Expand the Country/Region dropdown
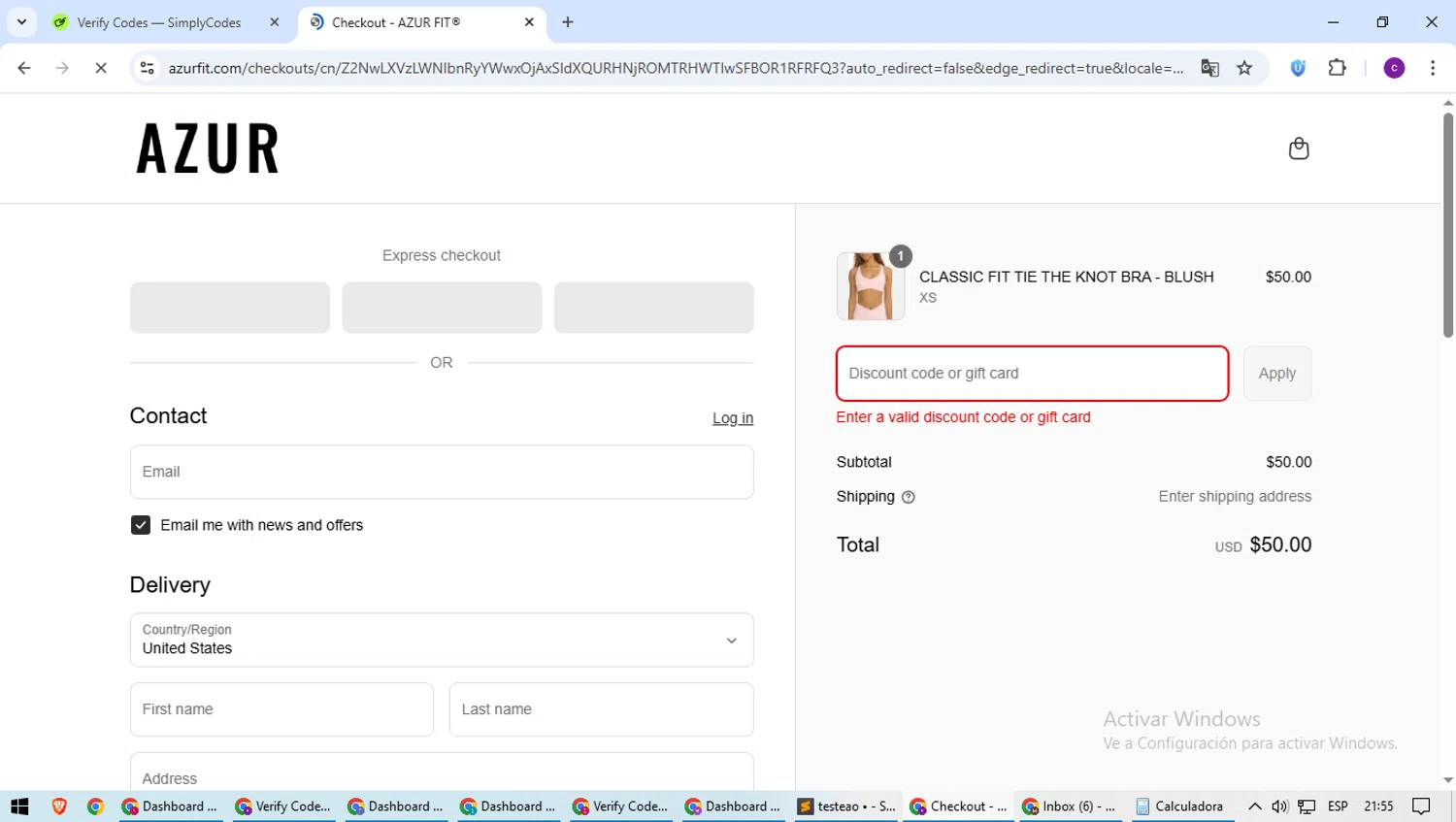 pos(442,640)
